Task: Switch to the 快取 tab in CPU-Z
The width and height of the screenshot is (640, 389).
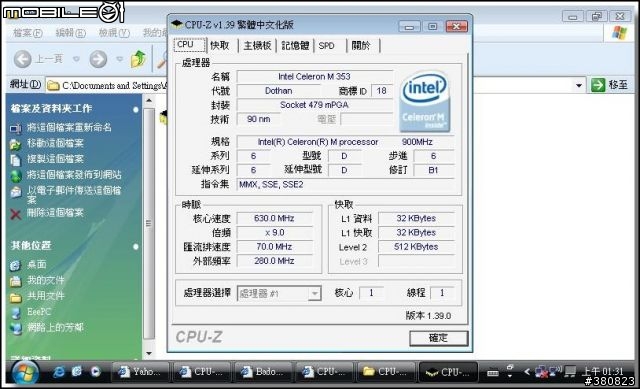Action: click(x=220, y=45)
